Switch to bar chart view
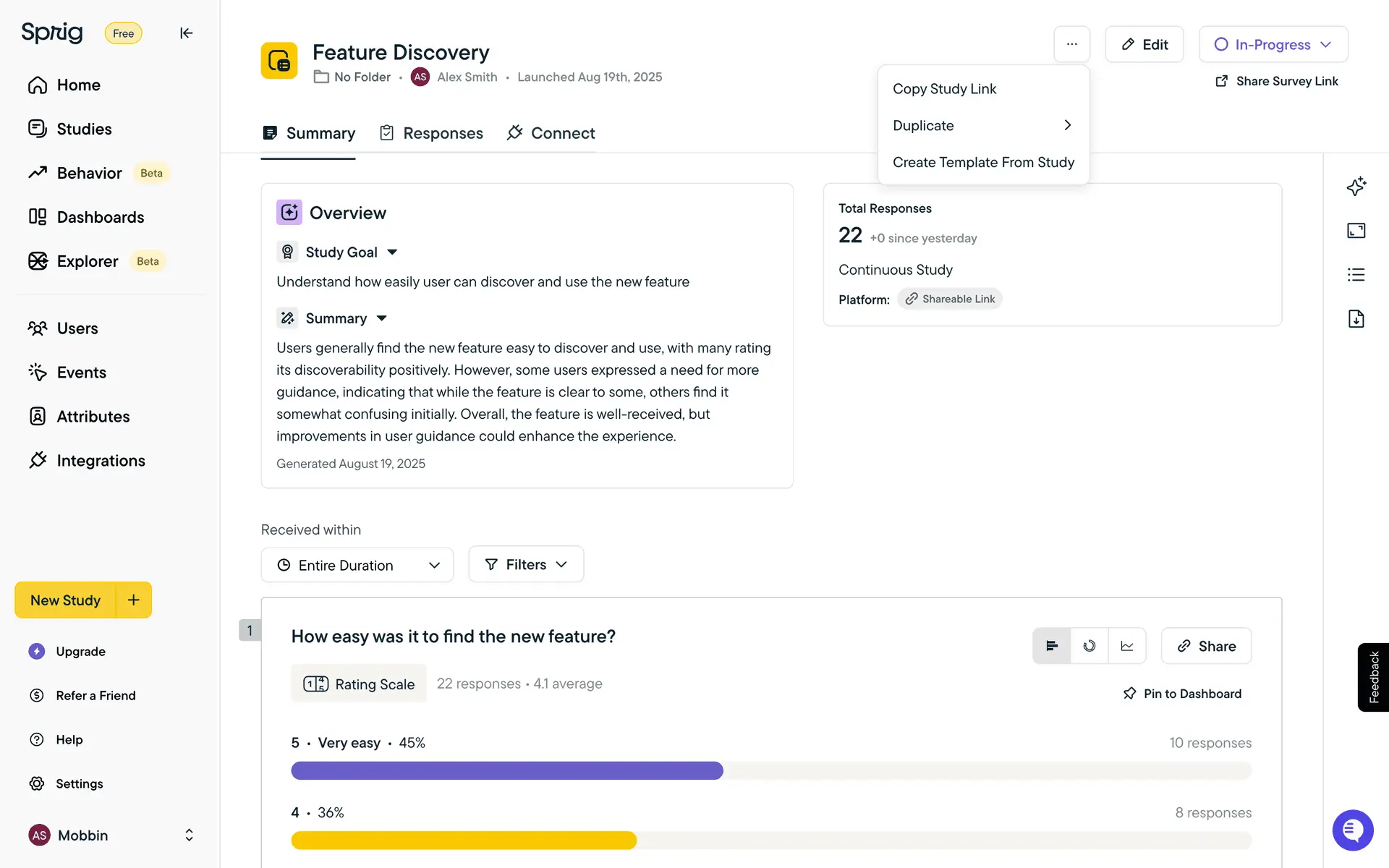 (x=1052, y=646)
